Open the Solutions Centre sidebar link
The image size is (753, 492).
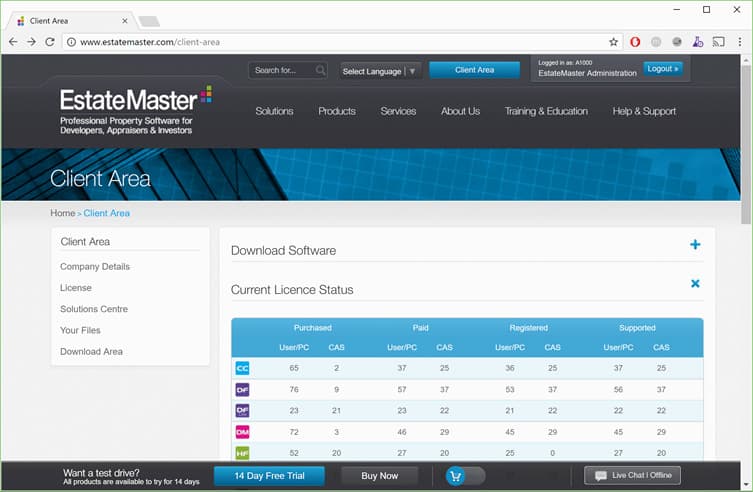click(x=94, y=309)
